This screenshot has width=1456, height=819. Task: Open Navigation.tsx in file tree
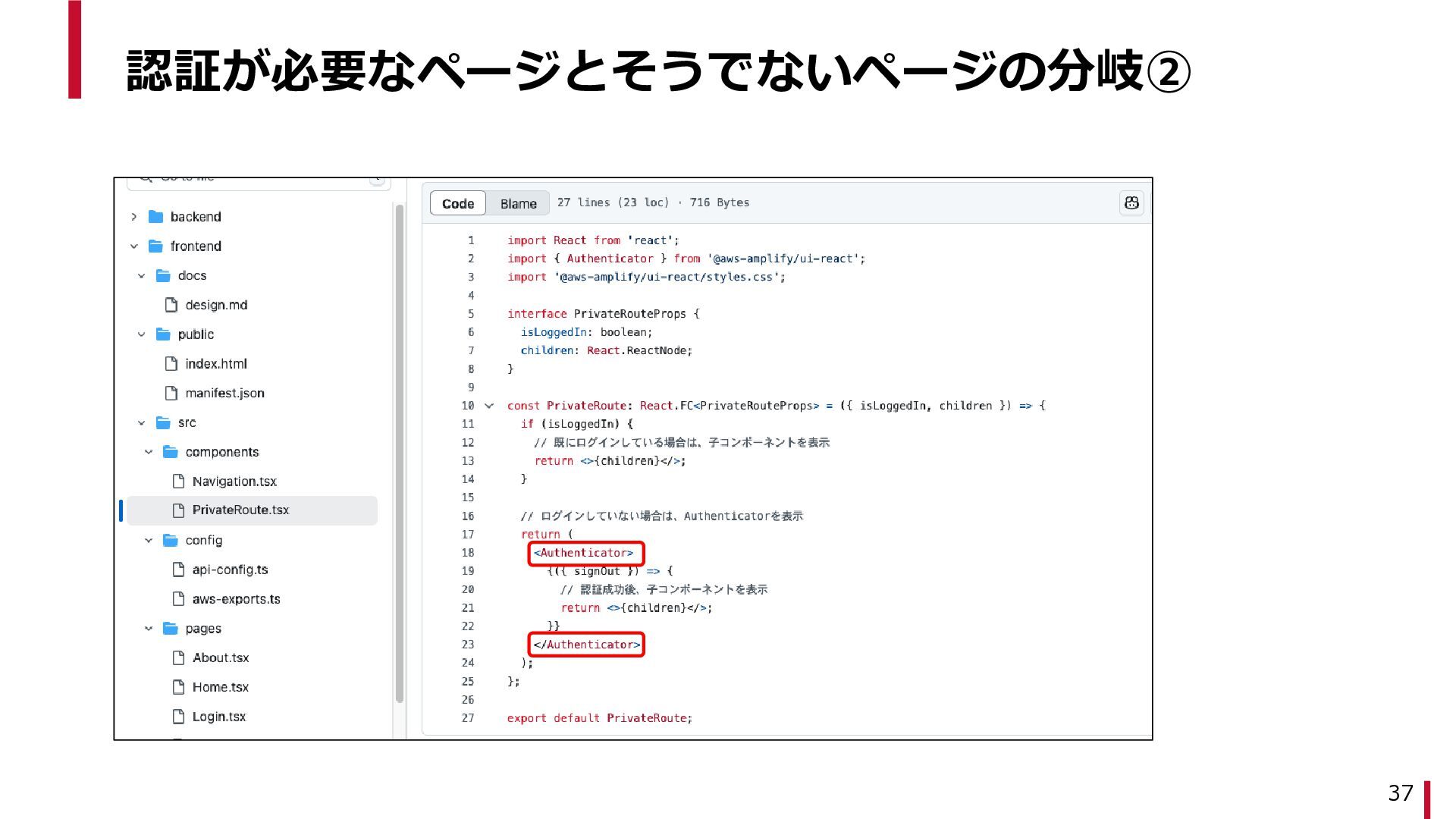[x=234, y=482]
